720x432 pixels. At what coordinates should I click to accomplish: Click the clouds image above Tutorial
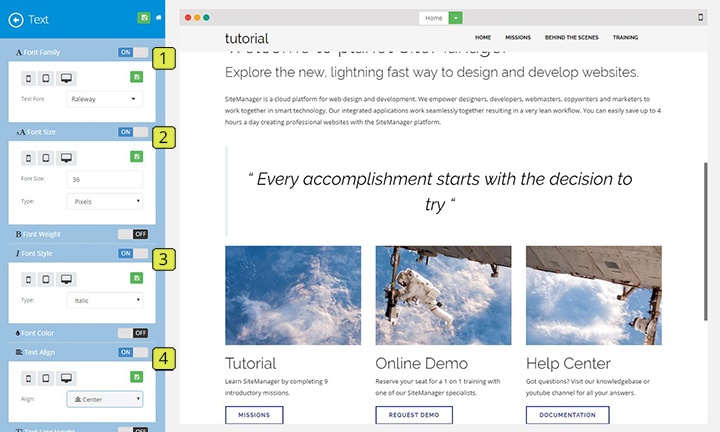tap(293, 295)
